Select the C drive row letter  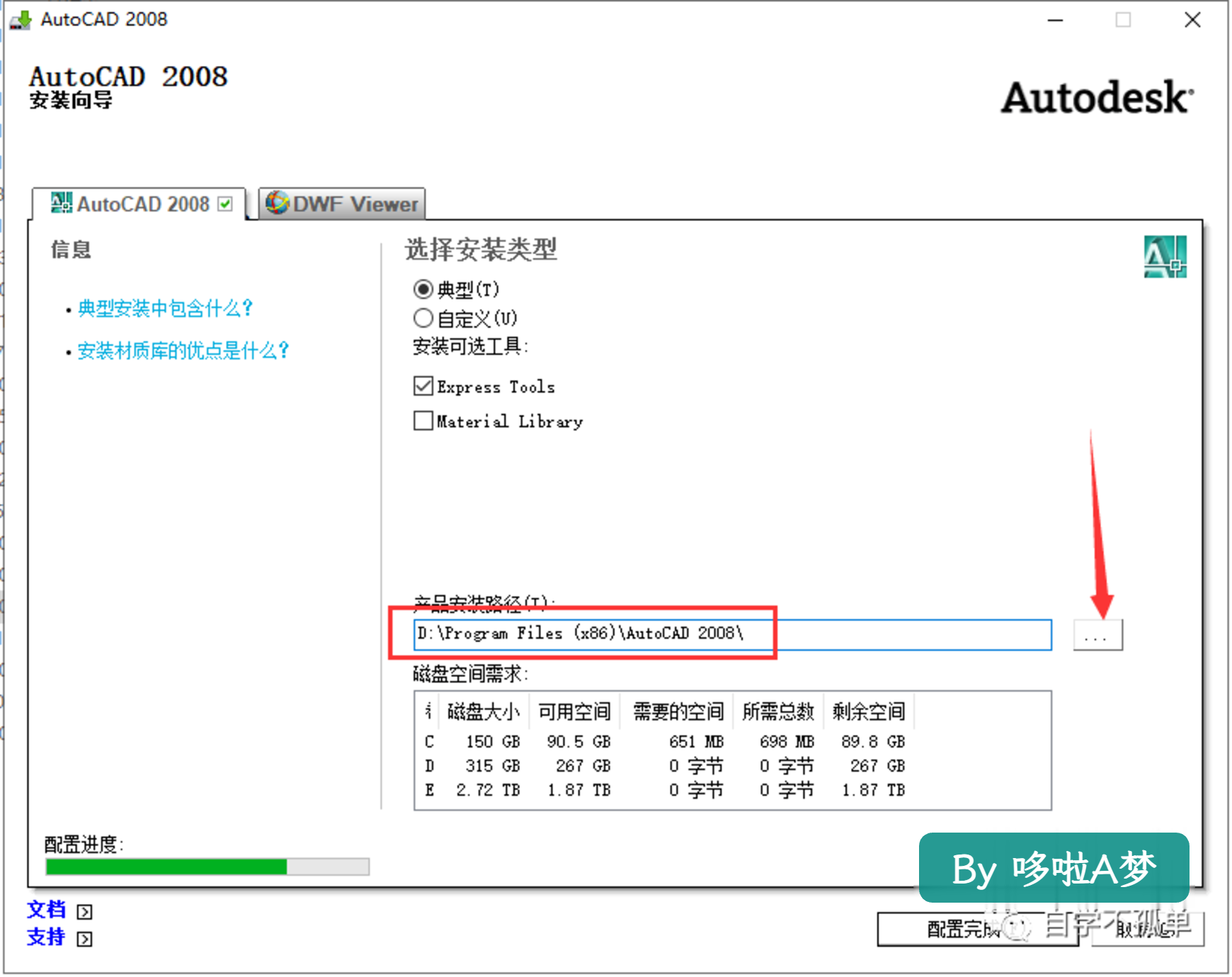pos(429,742)
